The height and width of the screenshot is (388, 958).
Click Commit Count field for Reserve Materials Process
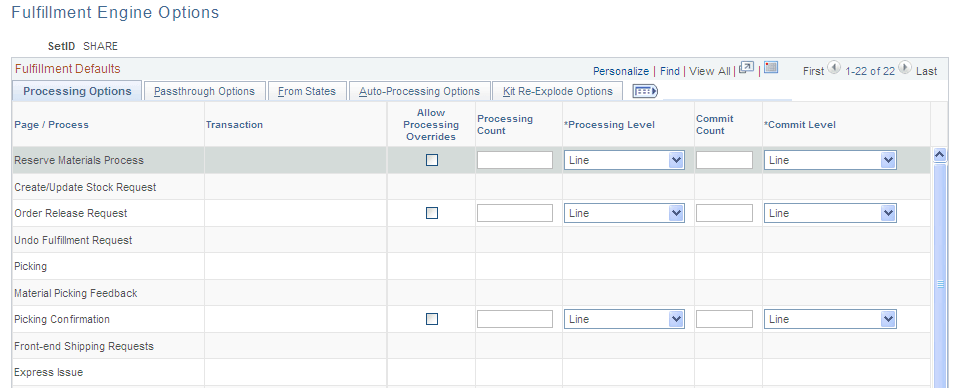[725, 160]
